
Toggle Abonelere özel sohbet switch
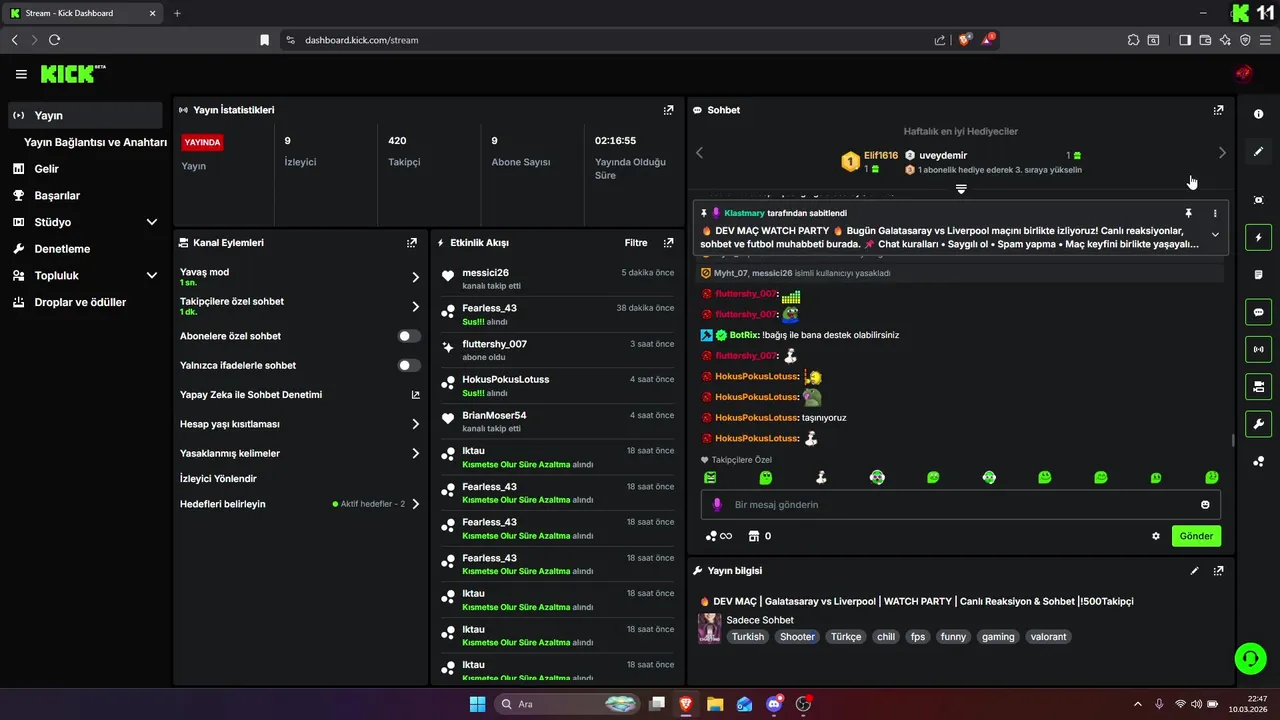409,336
